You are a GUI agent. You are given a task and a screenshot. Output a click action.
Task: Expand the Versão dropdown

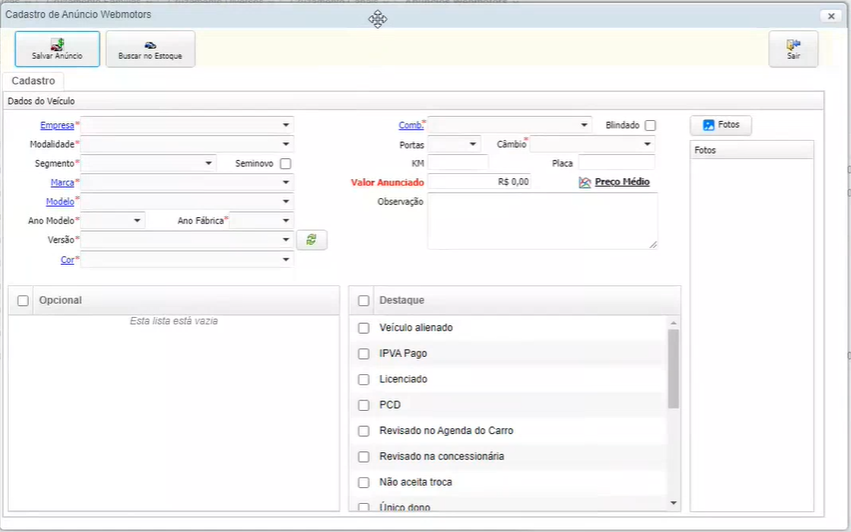click(285, 239)
